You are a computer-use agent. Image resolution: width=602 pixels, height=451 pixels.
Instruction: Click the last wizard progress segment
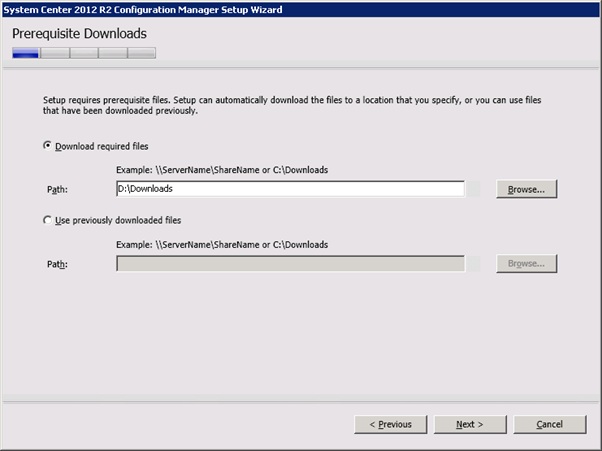pyautogui.click(x=141, y=53)
